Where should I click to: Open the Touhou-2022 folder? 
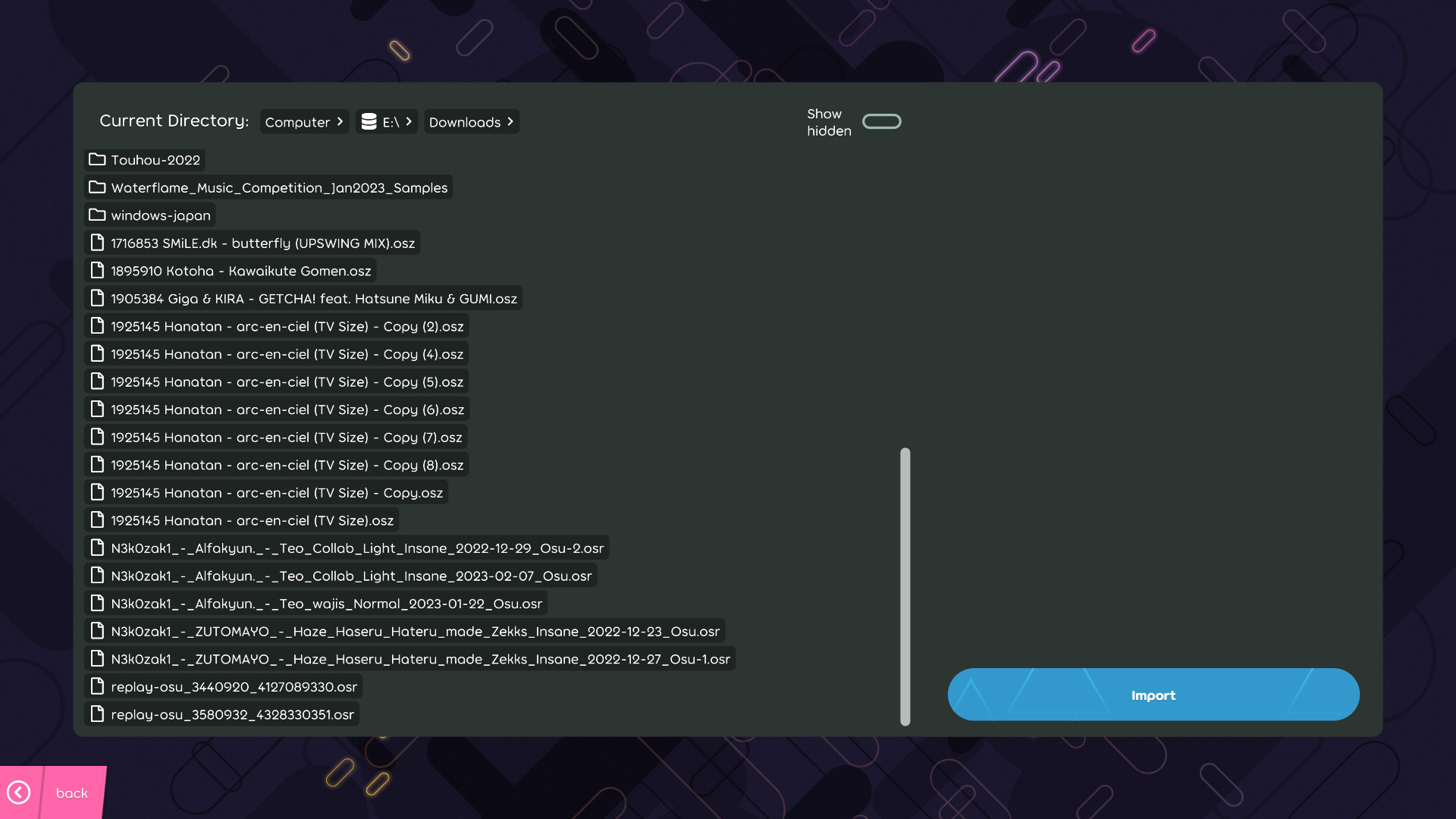[x=145, y=160]
